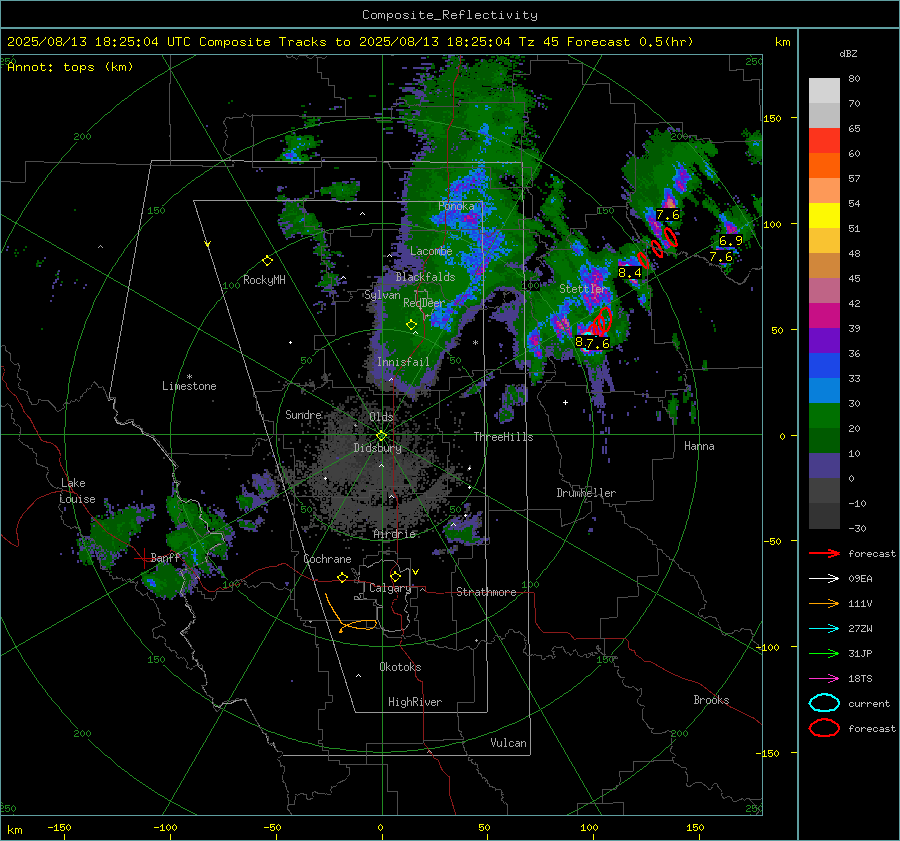
Task: Click the yellow diamond marker above Calgary
Action: [x=395, y=576]
